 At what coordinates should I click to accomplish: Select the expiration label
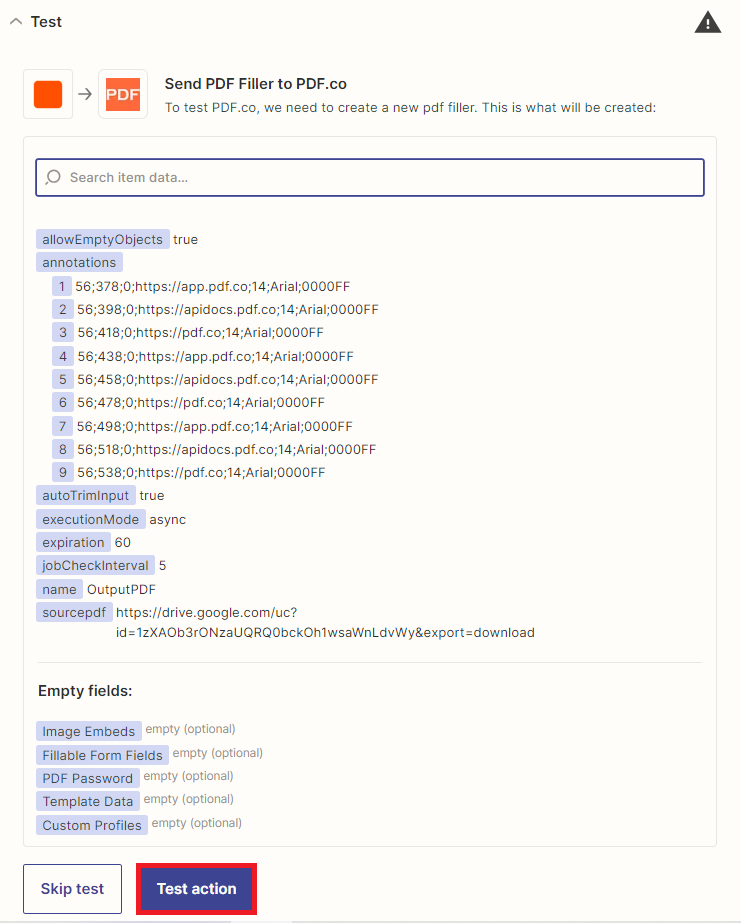tap(74, 542)
